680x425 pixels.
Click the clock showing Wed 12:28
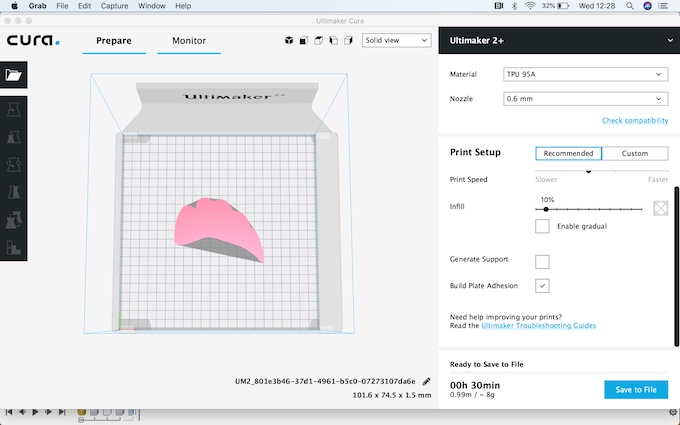597,6
